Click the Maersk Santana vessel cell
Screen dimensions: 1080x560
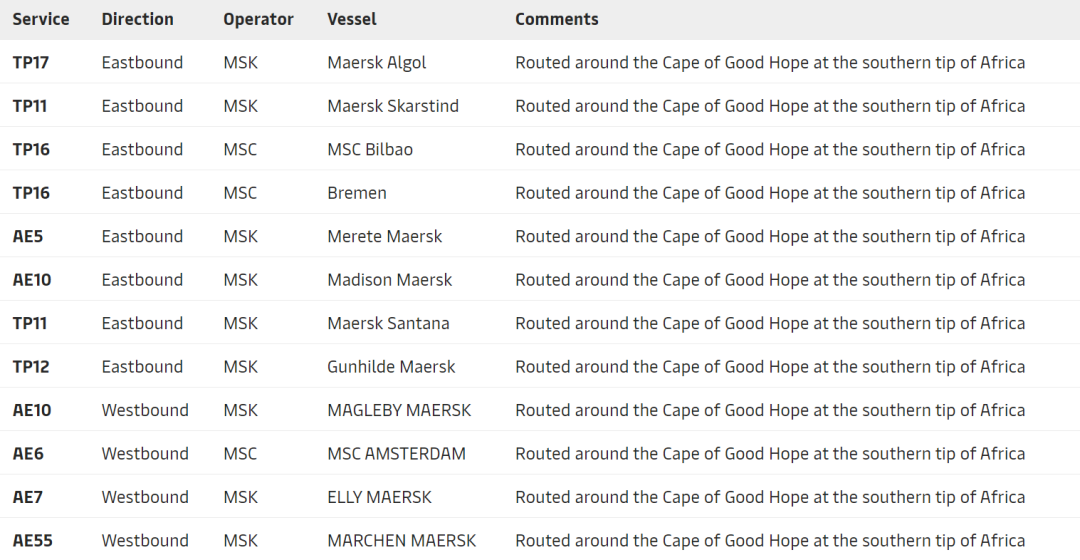coord(388,324)
